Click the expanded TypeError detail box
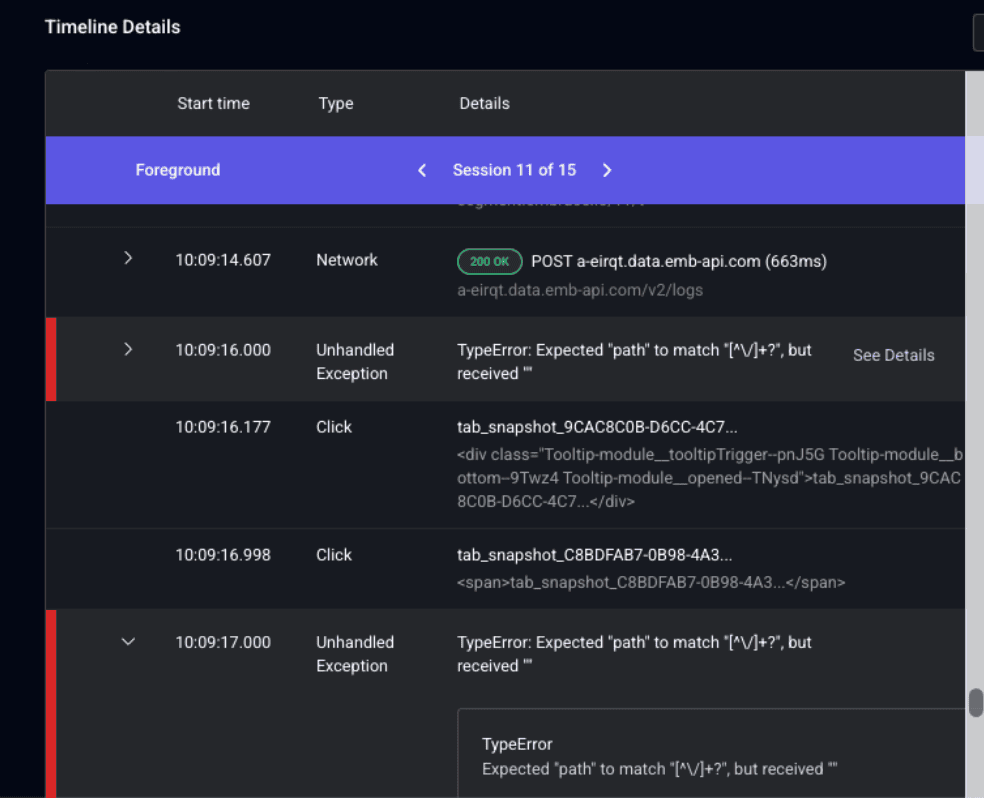The height and width of the screenshot is (798, 984). [700, 755]
